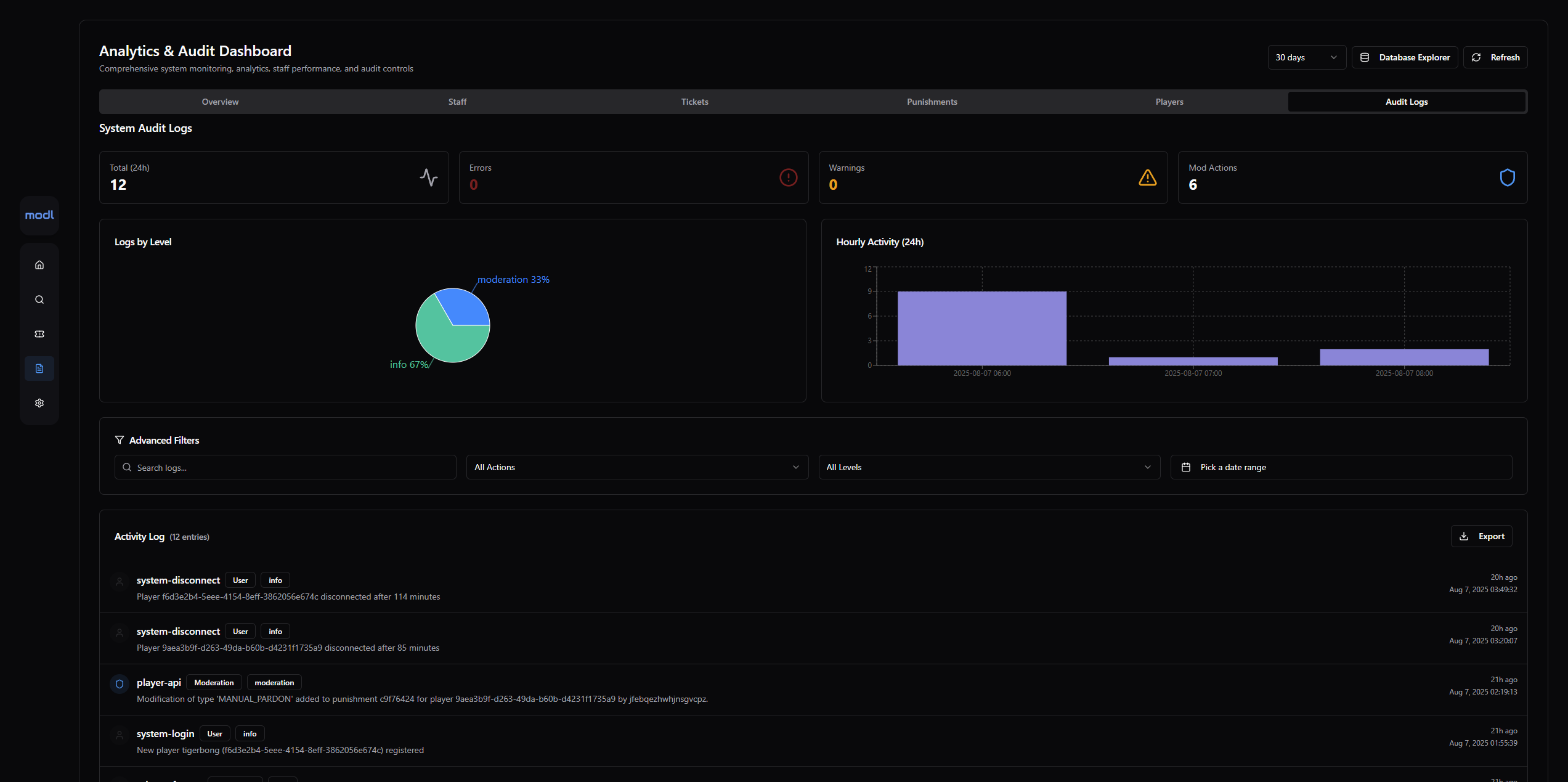Click the 'info 67%' chart label
The width and height of the screenshot is (1568, 782).
pos(409,364)
